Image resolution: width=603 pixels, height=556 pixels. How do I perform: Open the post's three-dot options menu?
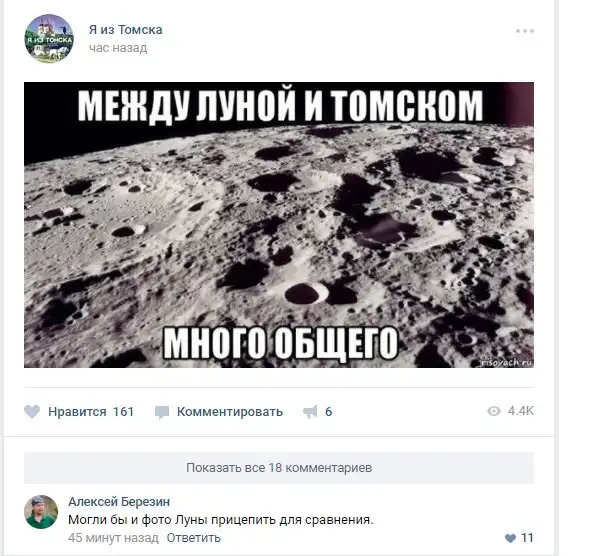coord(525,31)
